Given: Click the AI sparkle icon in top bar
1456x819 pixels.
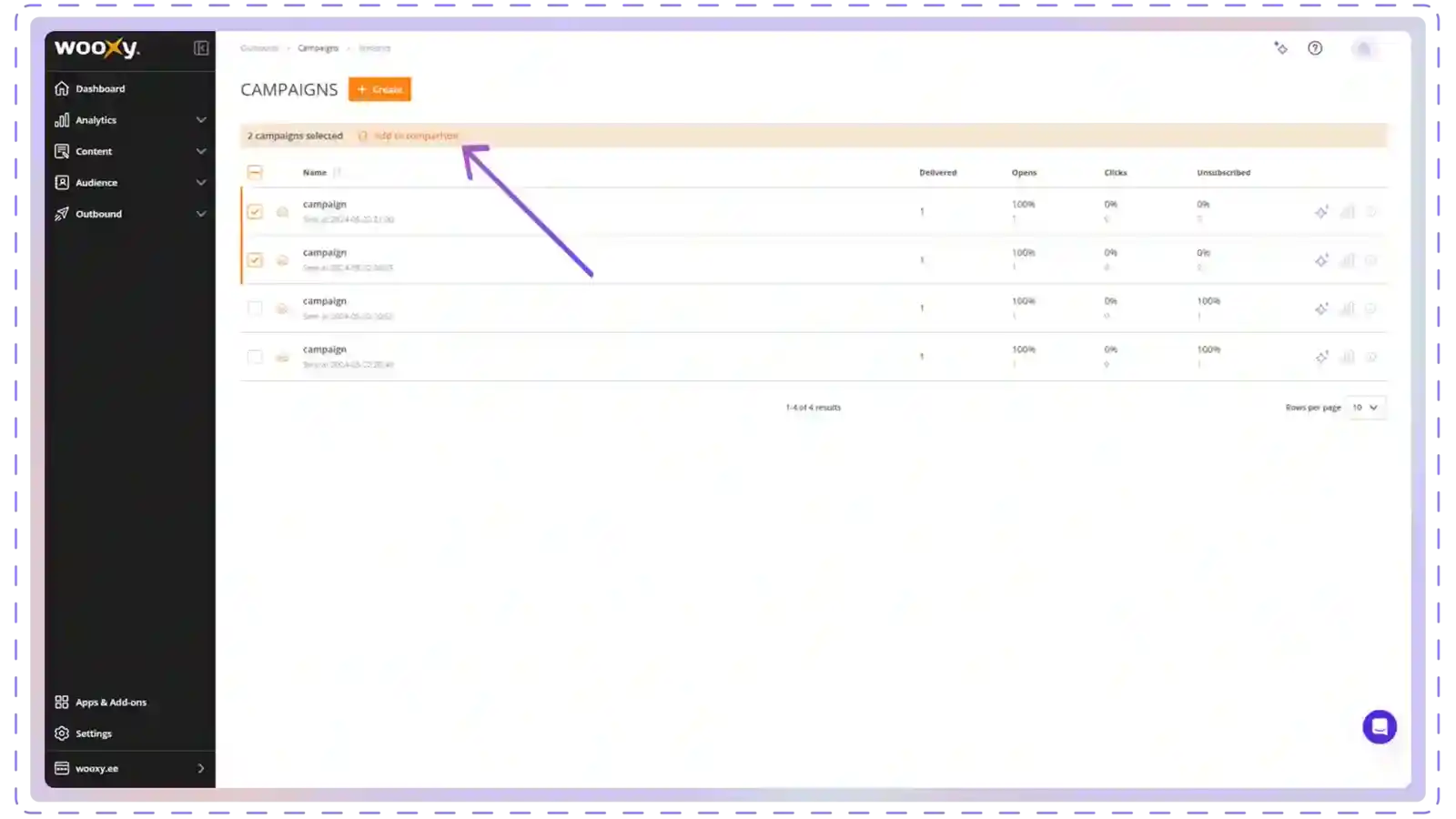Looking at the screenshot, I should coord(1280,48).
